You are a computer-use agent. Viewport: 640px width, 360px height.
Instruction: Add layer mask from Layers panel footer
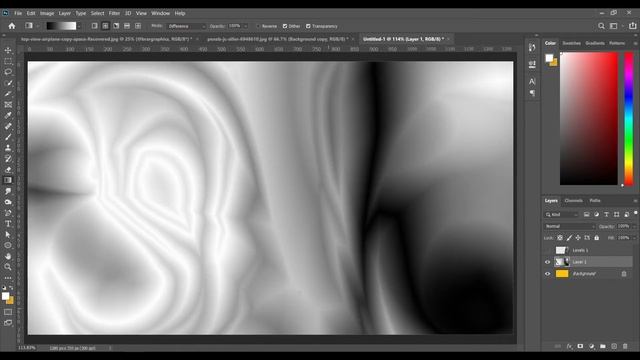click(580, 346)
